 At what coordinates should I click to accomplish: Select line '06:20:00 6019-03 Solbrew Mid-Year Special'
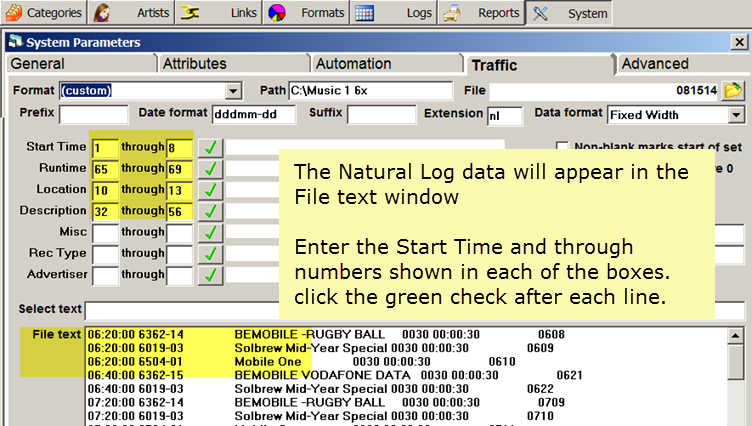320,348
